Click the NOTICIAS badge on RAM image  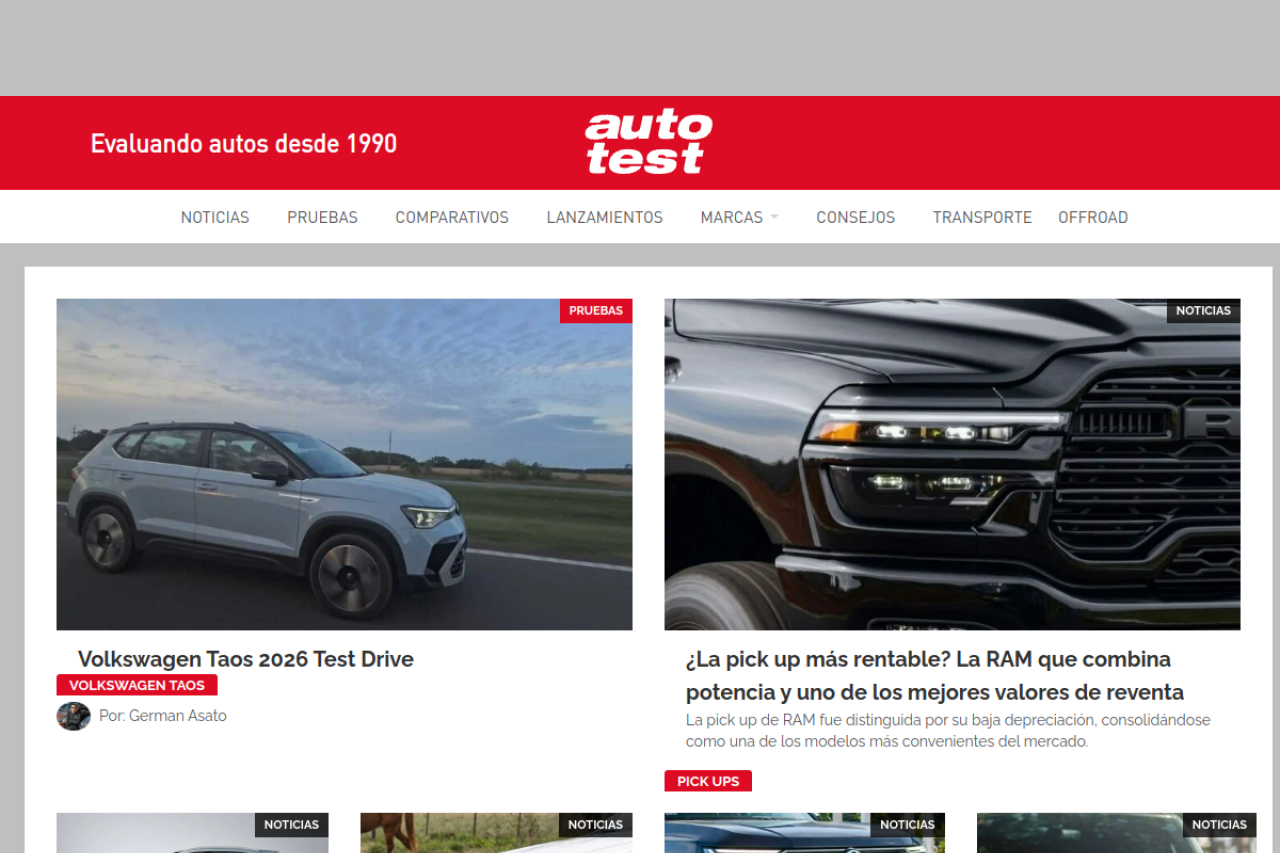1203,311
